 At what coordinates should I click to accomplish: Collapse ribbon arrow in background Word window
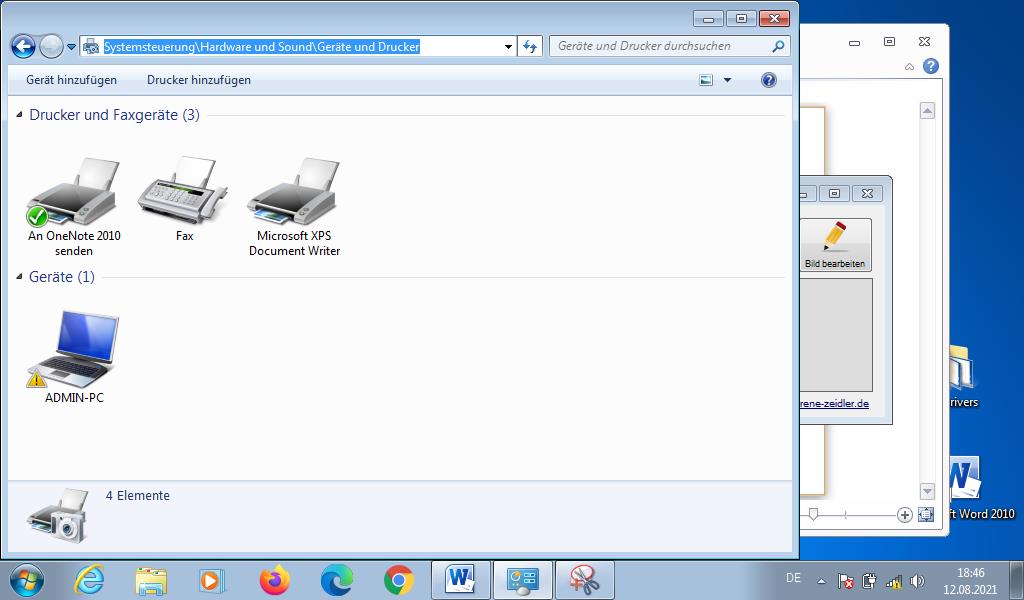pos(909,67)
